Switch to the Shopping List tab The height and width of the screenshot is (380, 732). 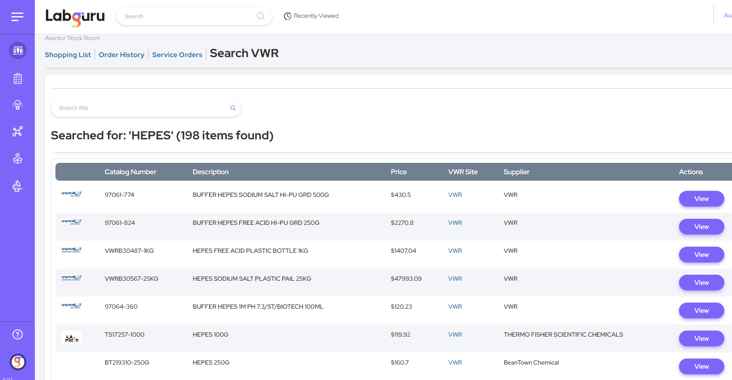[x=68, y=55]
